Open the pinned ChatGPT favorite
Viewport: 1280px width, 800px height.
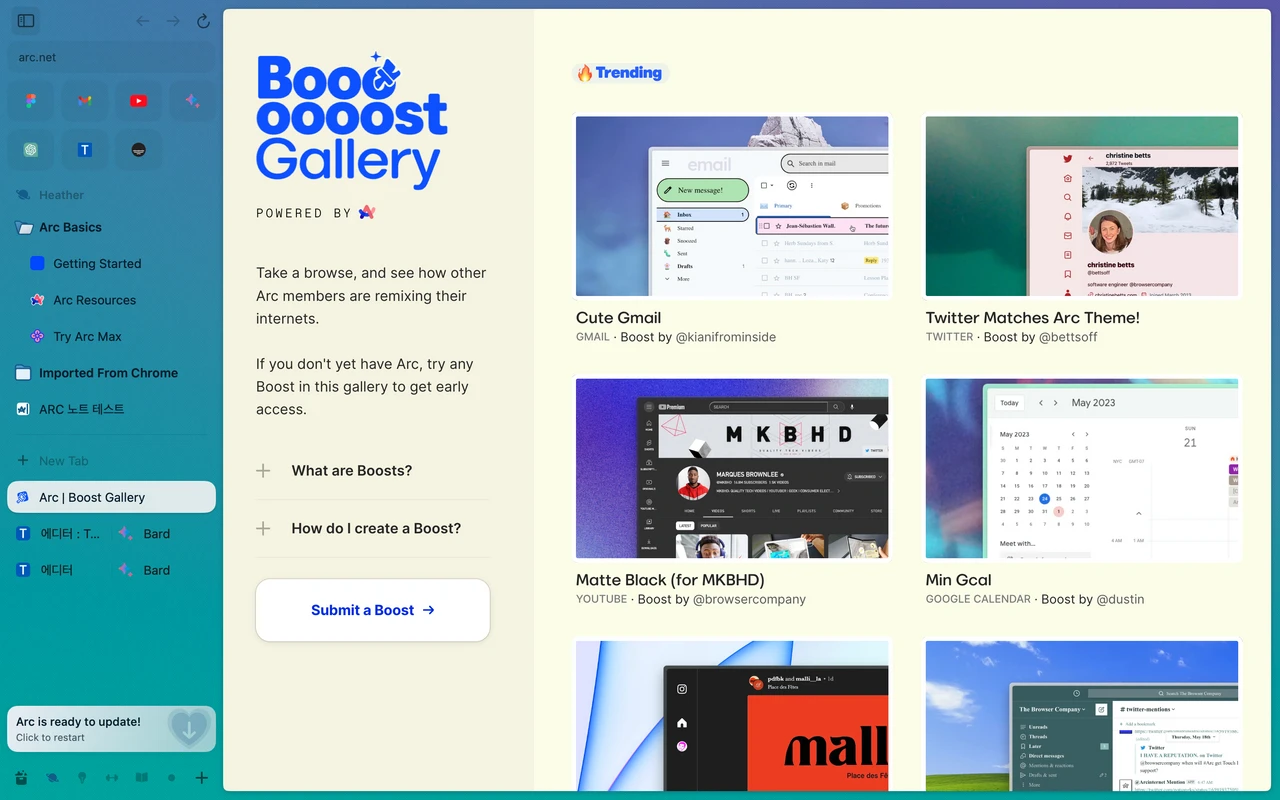[x=32, y=149]
